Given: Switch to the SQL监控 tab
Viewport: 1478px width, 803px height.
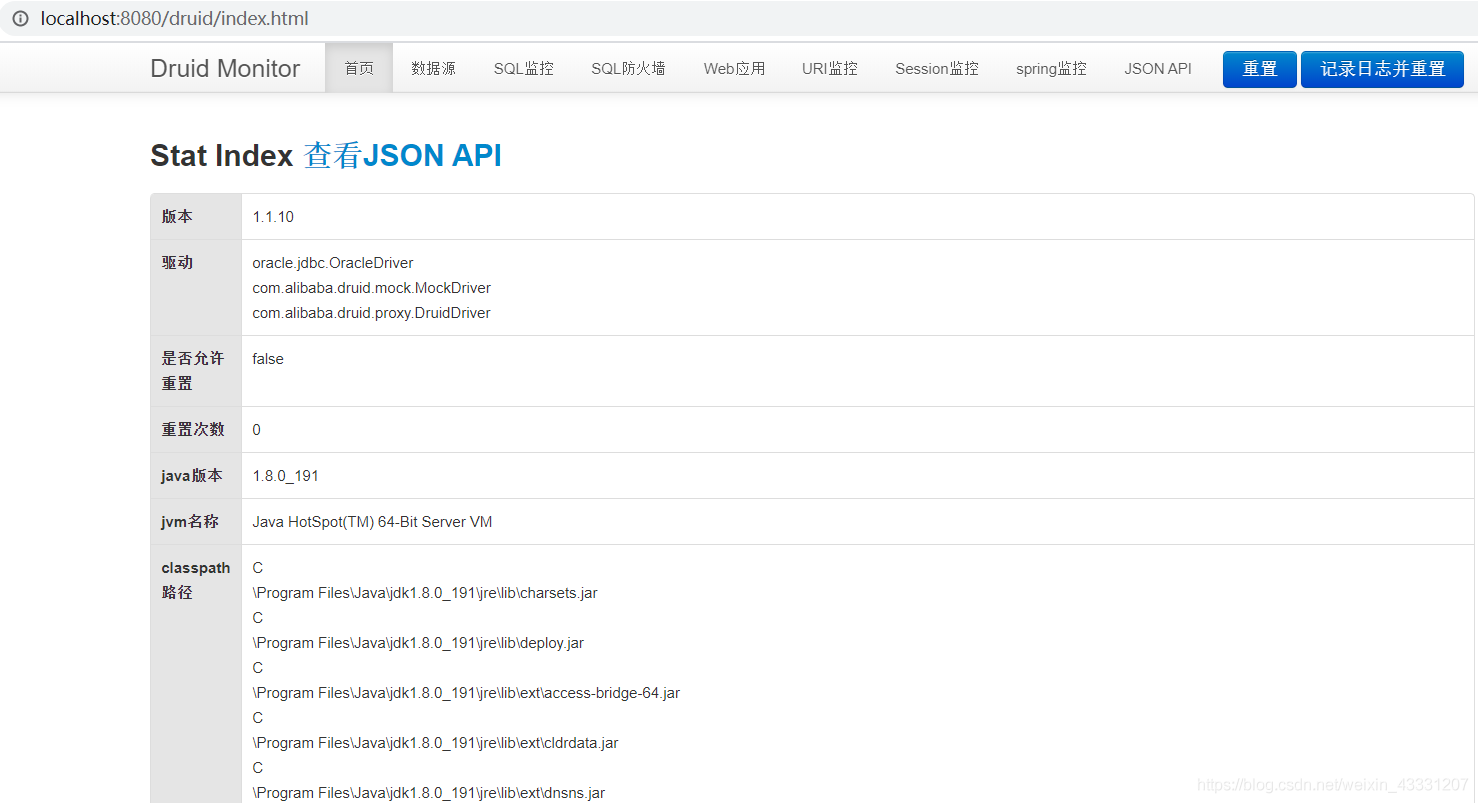Looking at the screenshot, I should tap(523, 68).
